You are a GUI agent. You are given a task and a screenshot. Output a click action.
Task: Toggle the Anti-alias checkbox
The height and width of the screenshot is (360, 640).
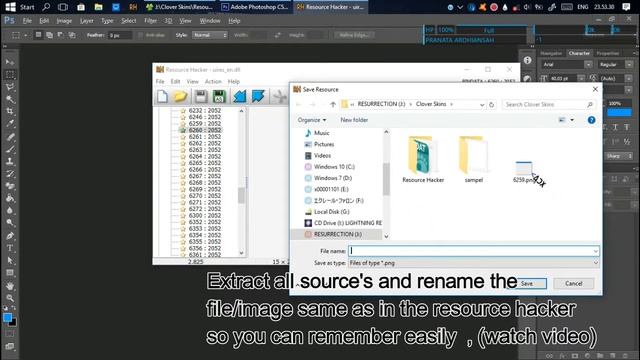pos(140,36)
